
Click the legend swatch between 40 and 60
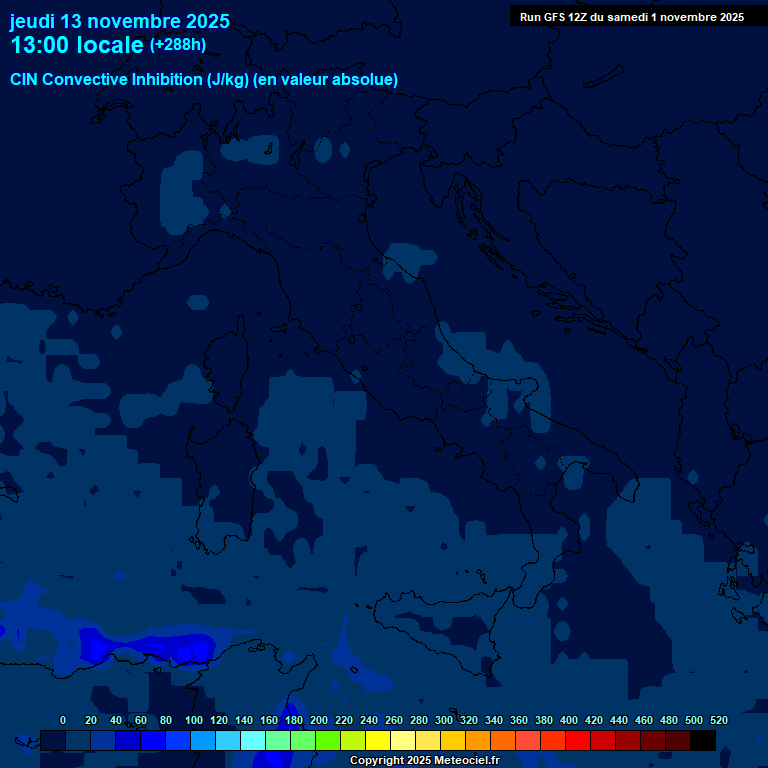(x=128, y=740)
